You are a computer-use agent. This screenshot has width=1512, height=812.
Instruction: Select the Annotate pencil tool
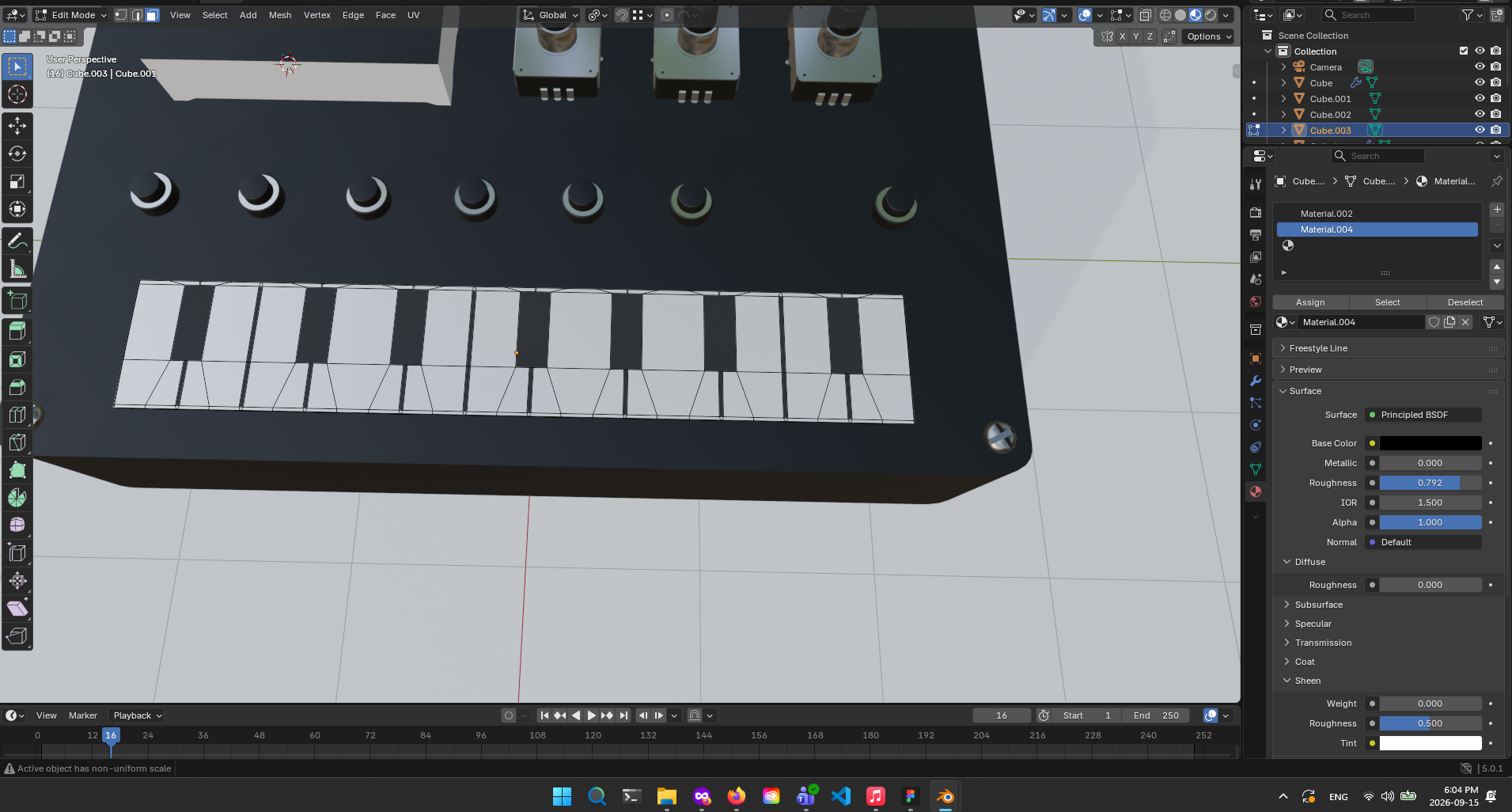pyautogui.click(x=17, y=241)
